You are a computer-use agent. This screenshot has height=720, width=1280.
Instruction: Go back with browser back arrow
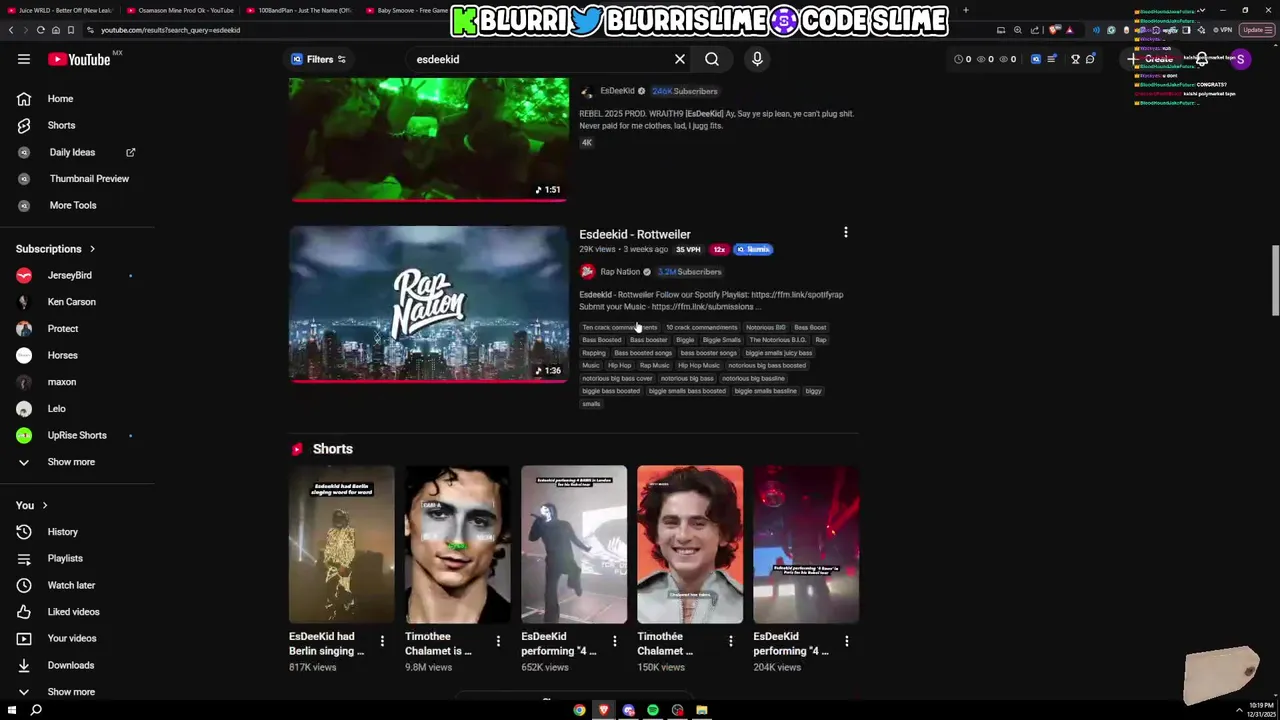pyautogui.click(x=11, y=30)
